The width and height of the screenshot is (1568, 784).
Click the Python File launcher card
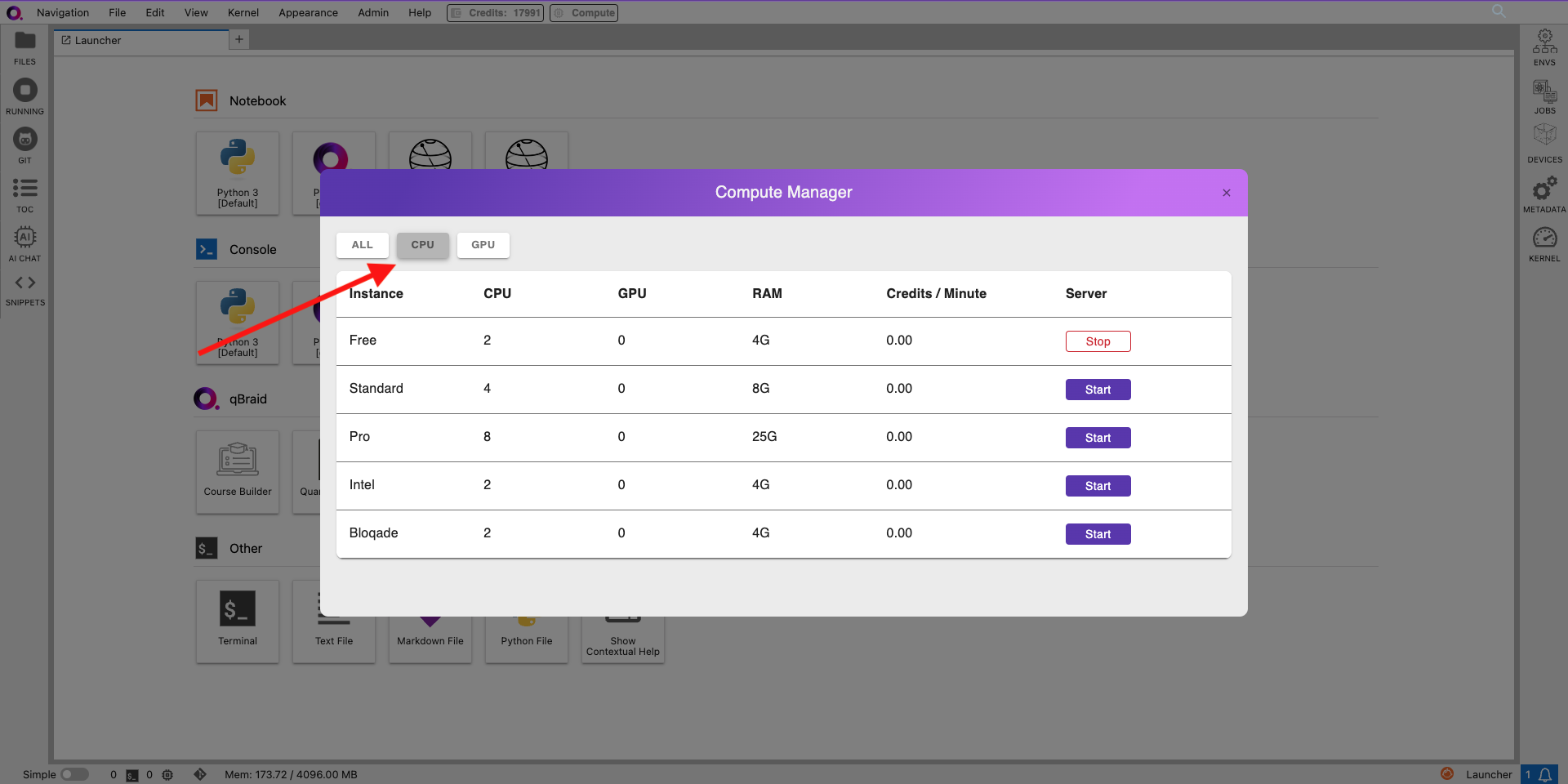pyautogui.click(x=527, y=639)
